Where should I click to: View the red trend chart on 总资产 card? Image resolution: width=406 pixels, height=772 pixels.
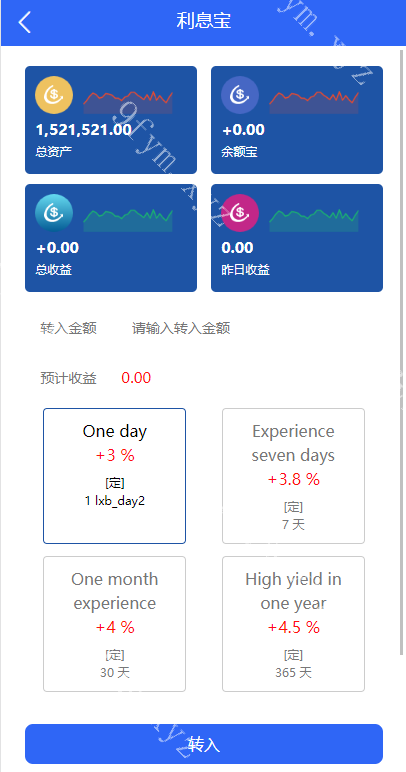click(x=128, y=102)
